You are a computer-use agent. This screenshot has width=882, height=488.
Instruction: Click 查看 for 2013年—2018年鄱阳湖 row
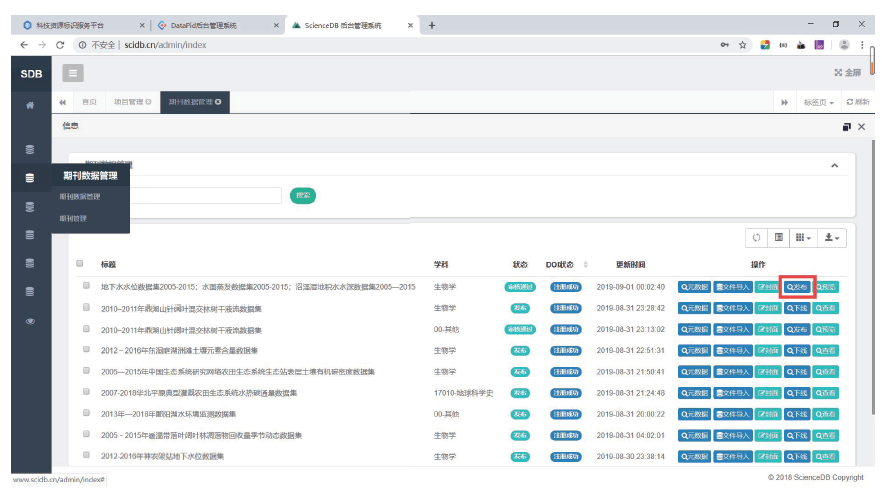pyautogui.click(x=826, y=414)
